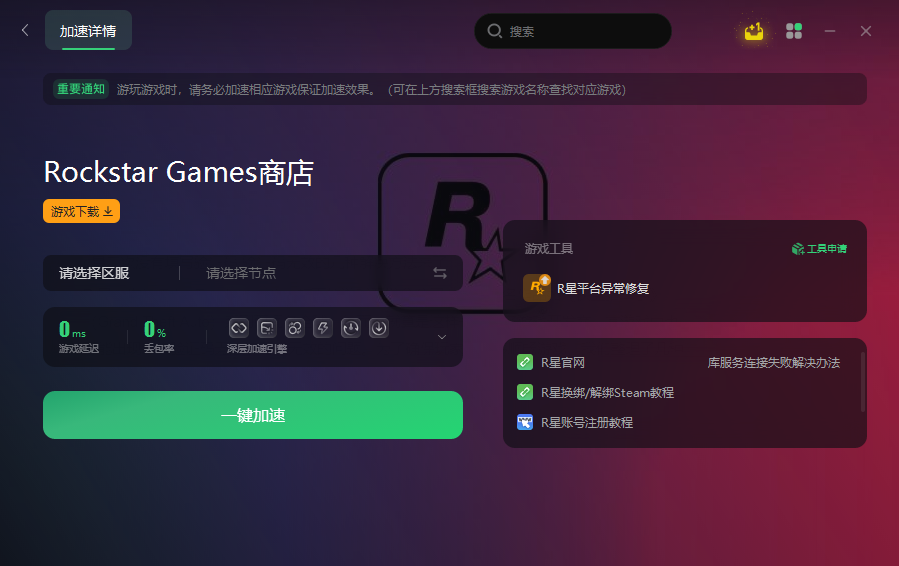Close the accelerator window
The height and width of the screenshot is (566, 899).
[x=866, y=31]
